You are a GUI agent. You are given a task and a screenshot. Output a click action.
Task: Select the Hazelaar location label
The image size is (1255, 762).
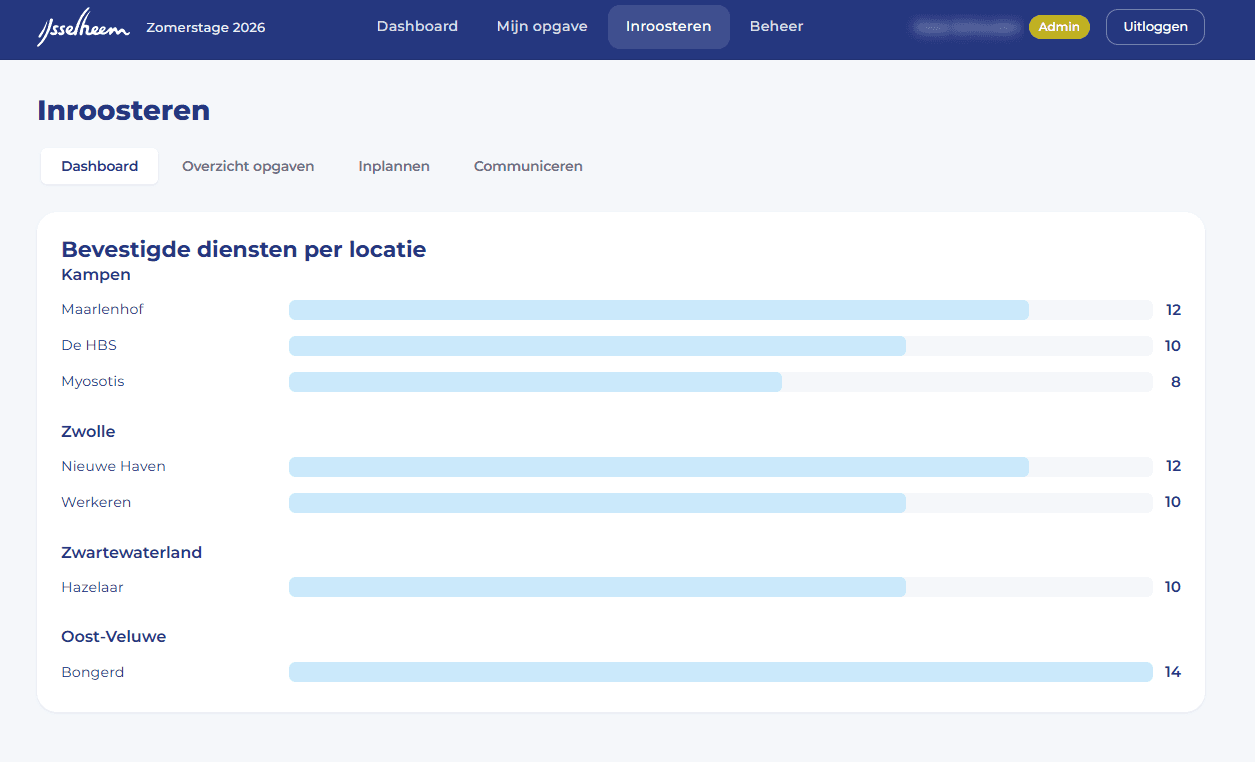[x=92, y=587]
